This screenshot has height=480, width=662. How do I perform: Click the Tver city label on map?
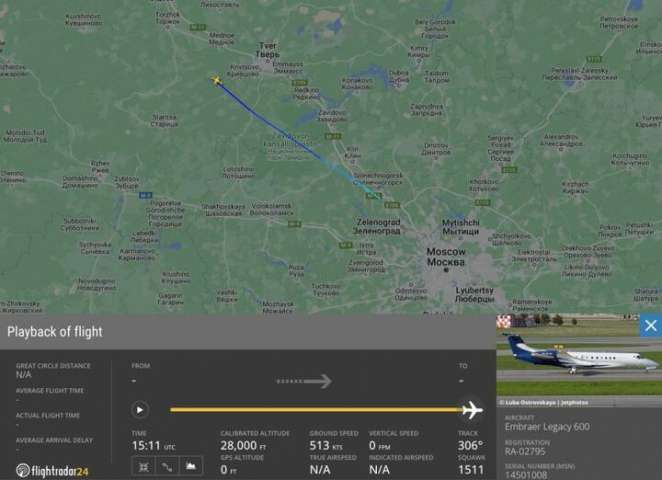[x=267, y=50]
